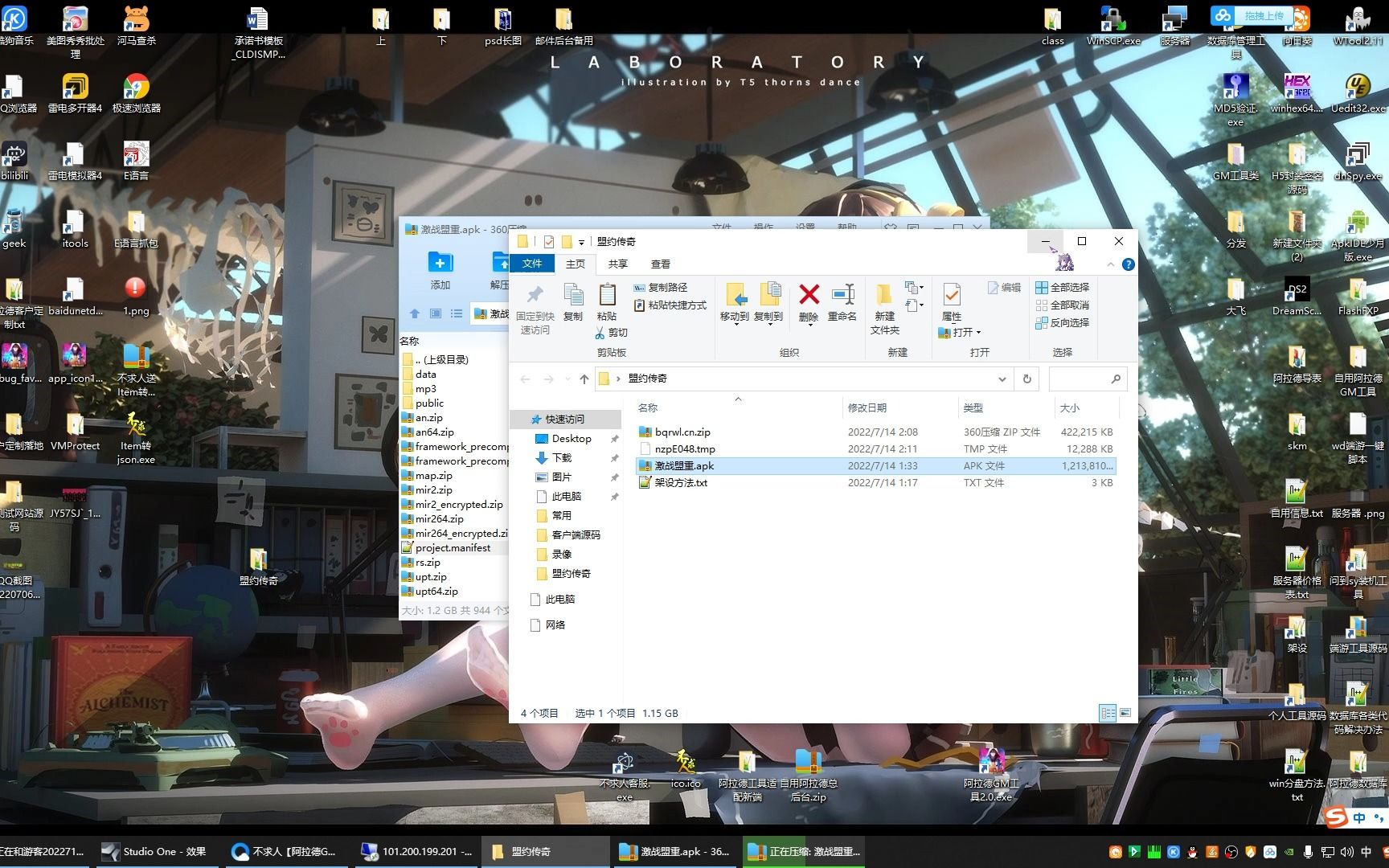This screenshot has height=868, width=1389.
Task: Switch to the 查看 (View) ribbon tab
Action: tap(661, 264)
